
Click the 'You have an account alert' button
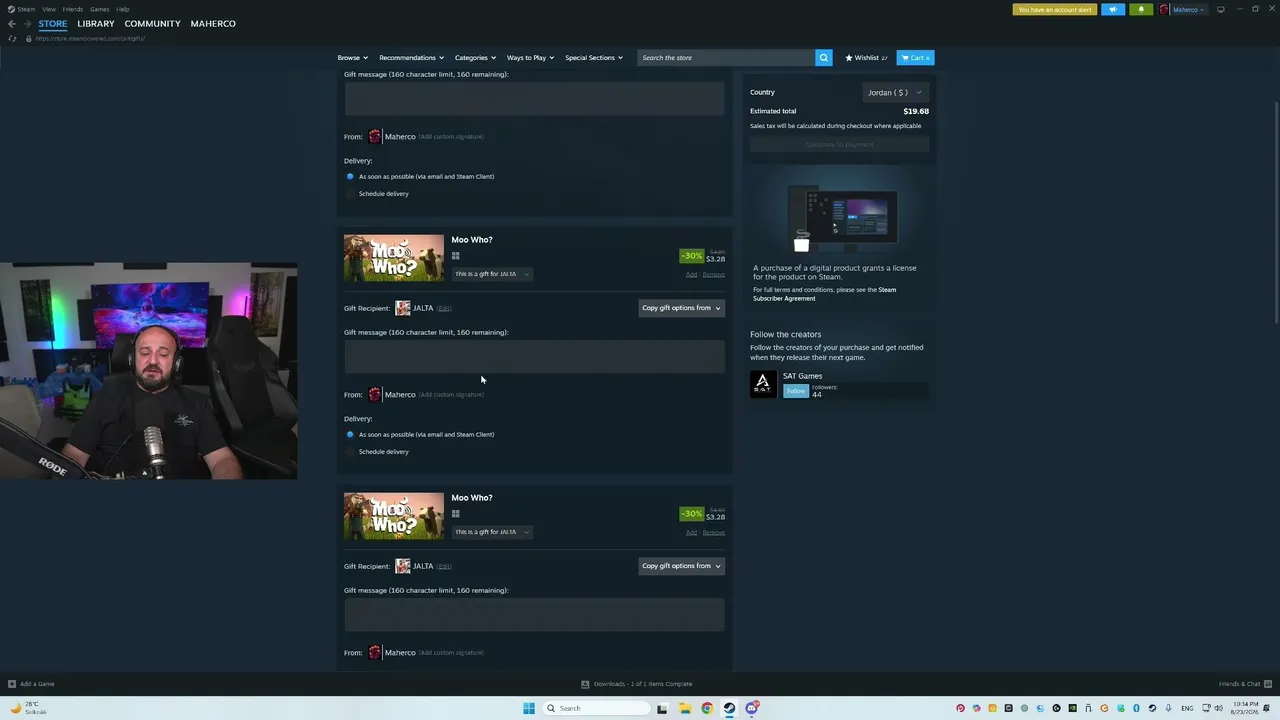(x=1055, y=9)
